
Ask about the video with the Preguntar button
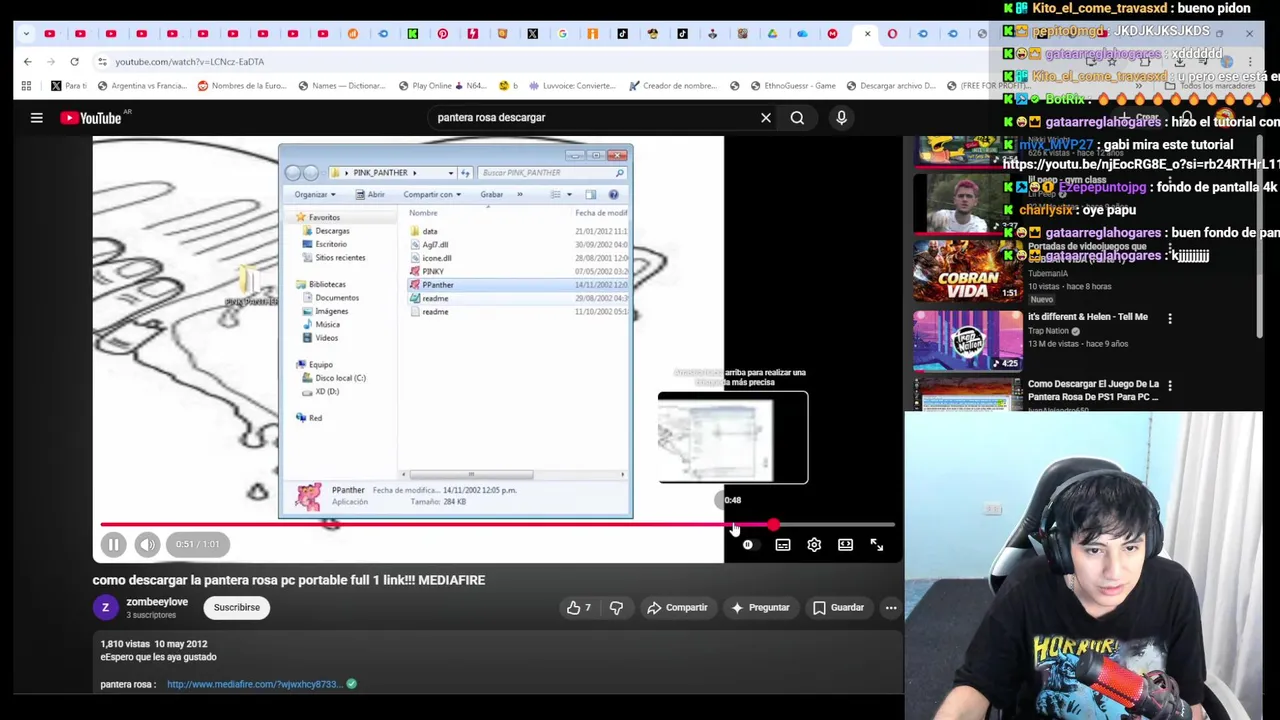coord(760,608)
